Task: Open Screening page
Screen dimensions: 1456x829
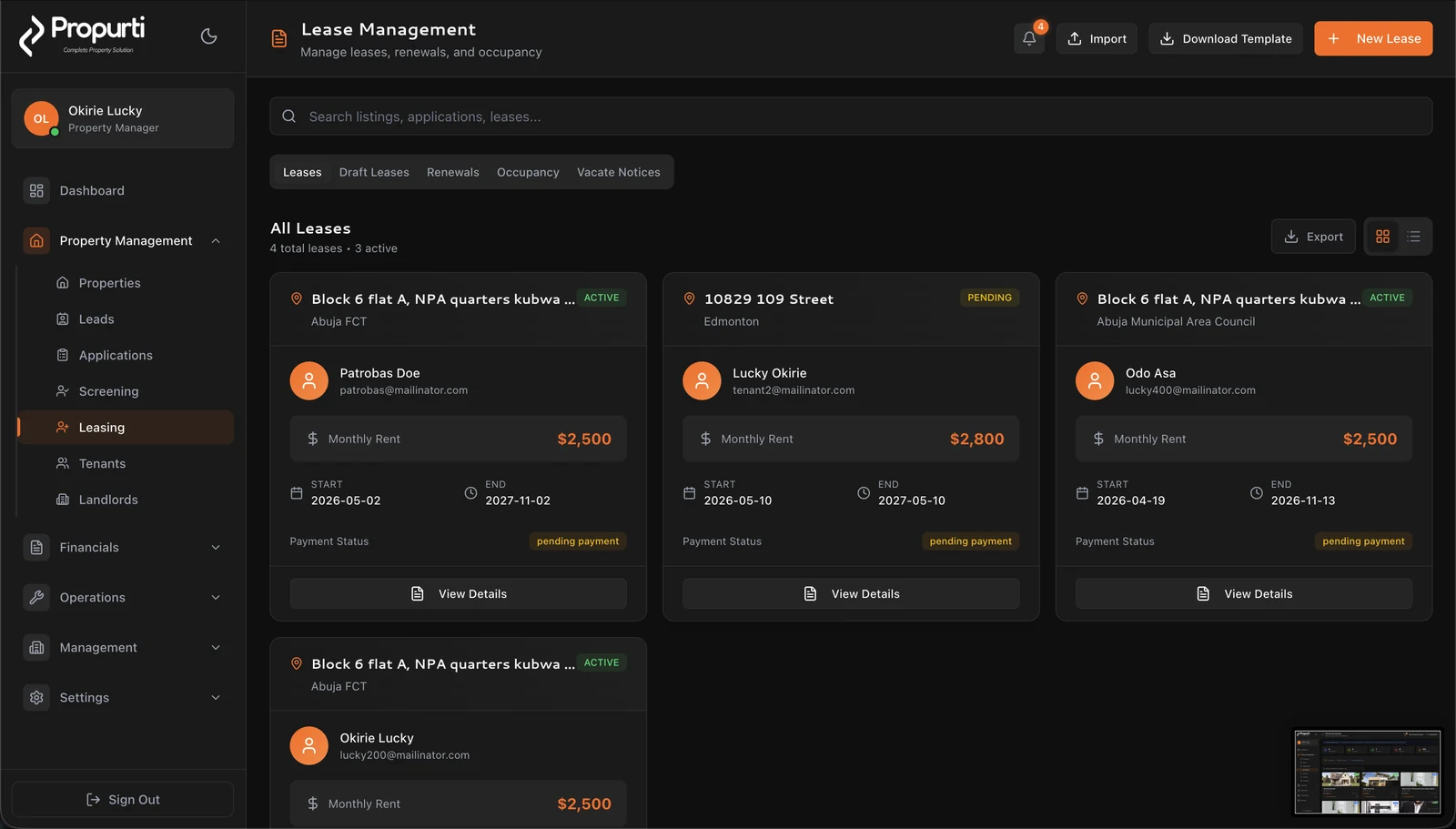Action: (126, 391)
